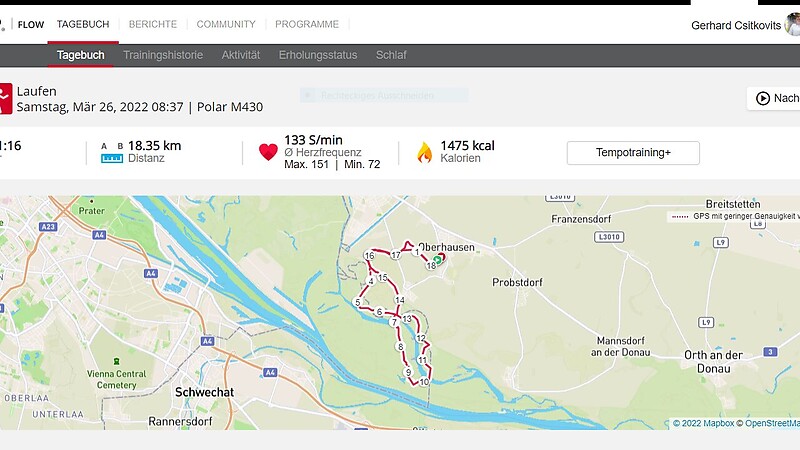The width and height of the screenshot is (800, 450).
Task: Click the red heart rate icon
Action: (268, 152)
